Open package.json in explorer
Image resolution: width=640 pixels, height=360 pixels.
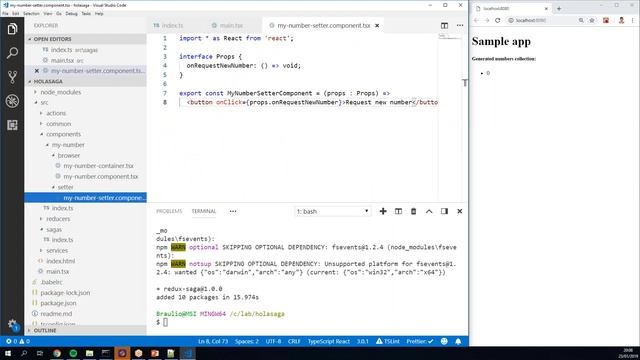coord(58,303)
